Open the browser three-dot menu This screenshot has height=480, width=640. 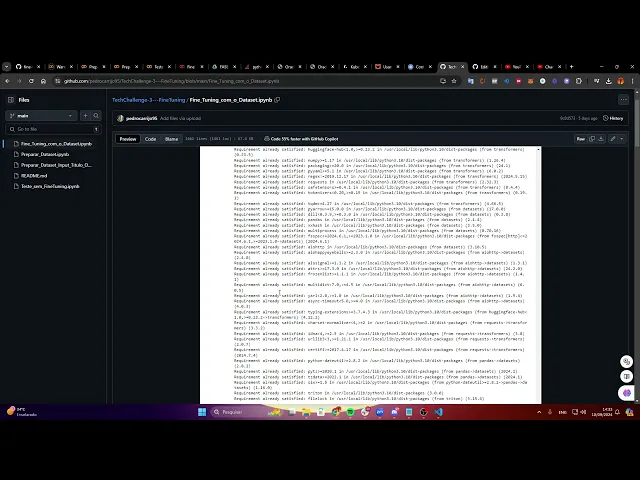(633, 81)
